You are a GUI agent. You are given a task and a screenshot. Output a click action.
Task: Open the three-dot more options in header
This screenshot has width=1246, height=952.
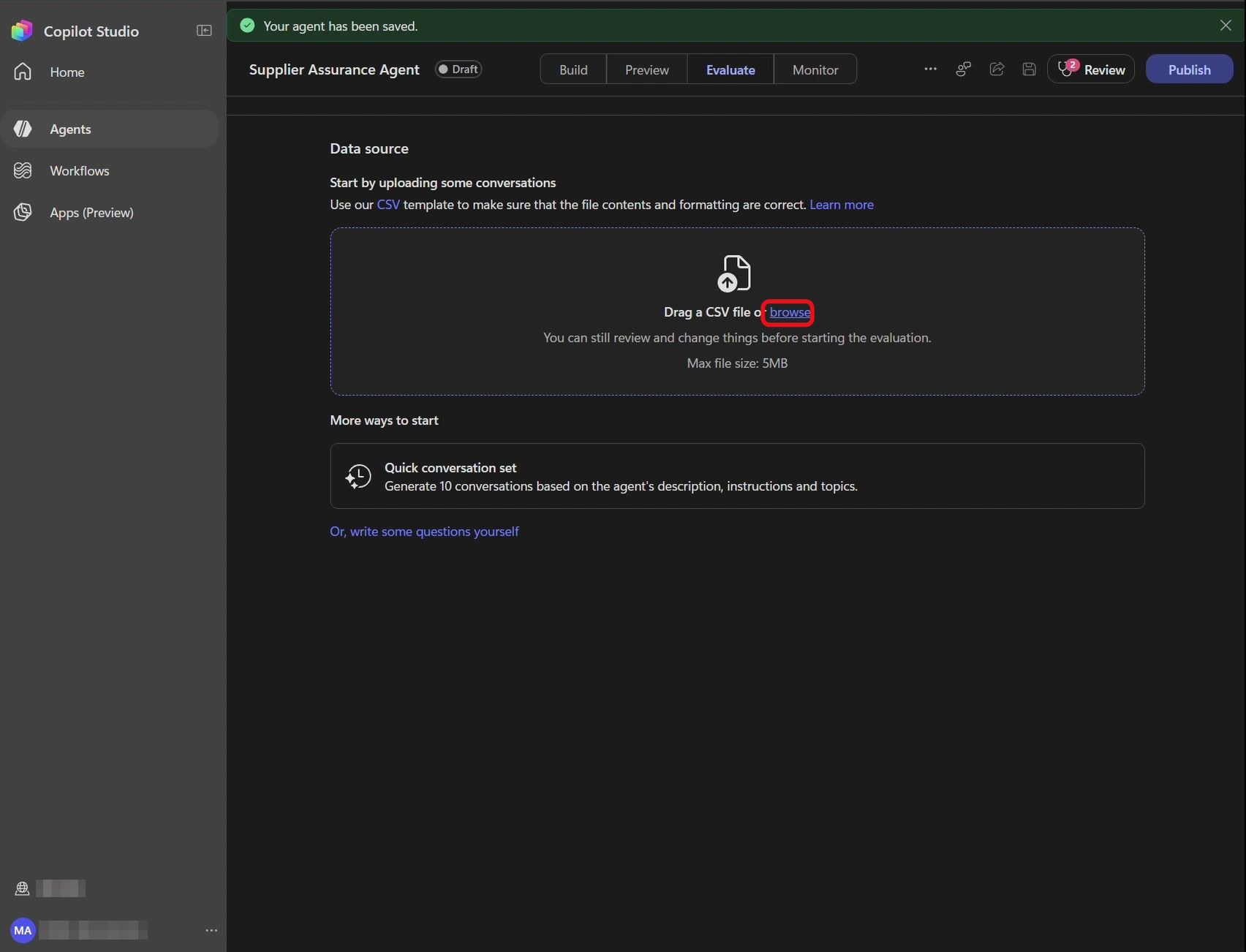930,69
